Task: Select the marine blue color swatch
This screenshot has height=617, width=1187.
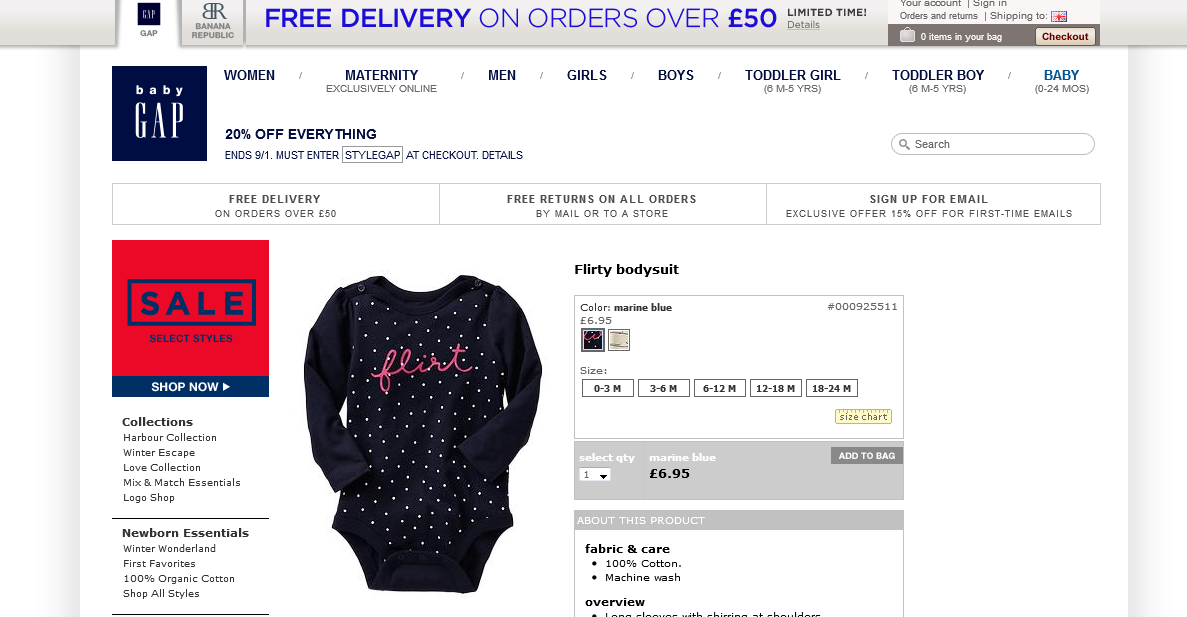Action: (593, 339)
